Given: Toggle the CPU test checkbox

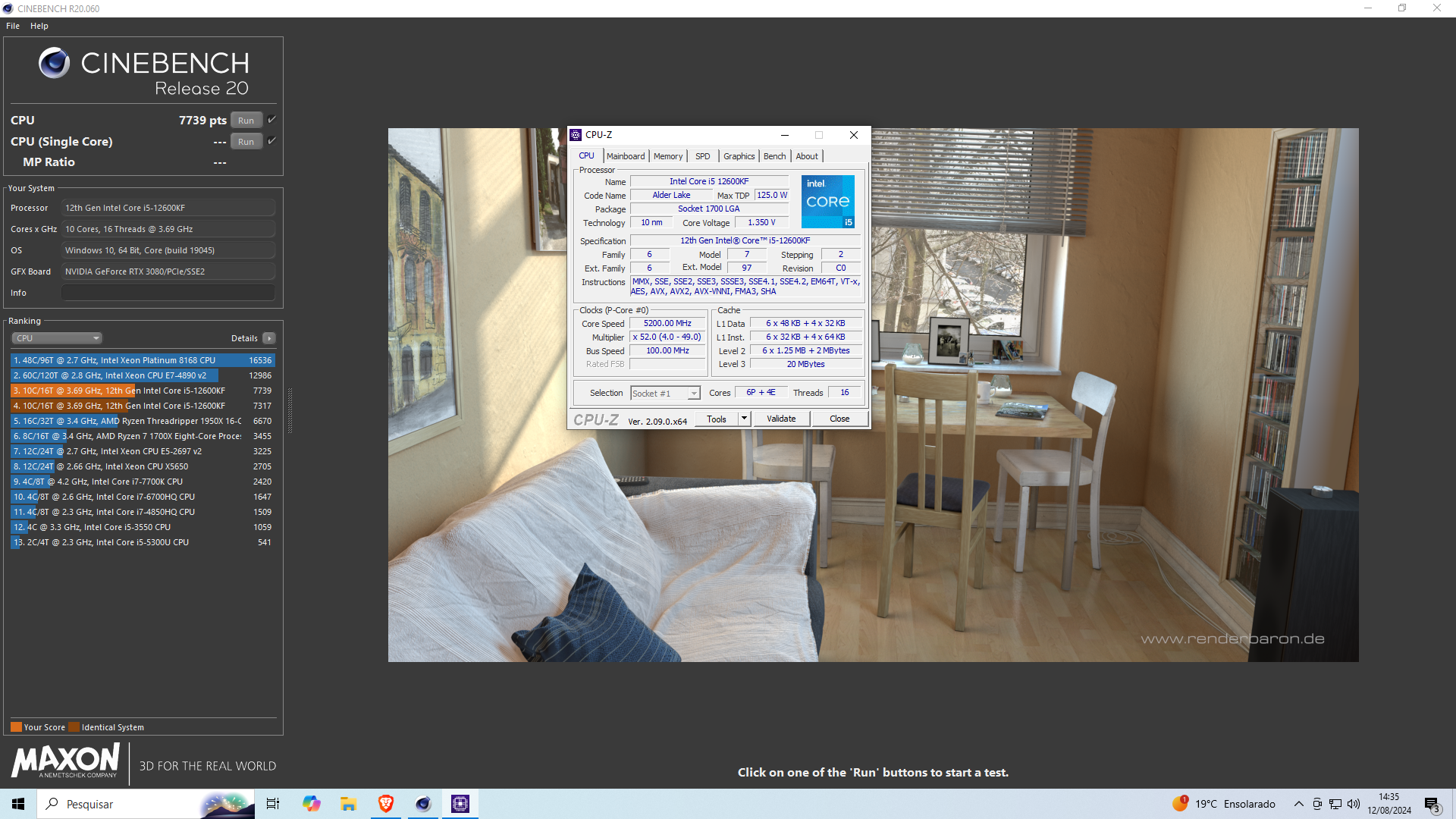Looking at the screenshot, I should [x=271, y=120].
